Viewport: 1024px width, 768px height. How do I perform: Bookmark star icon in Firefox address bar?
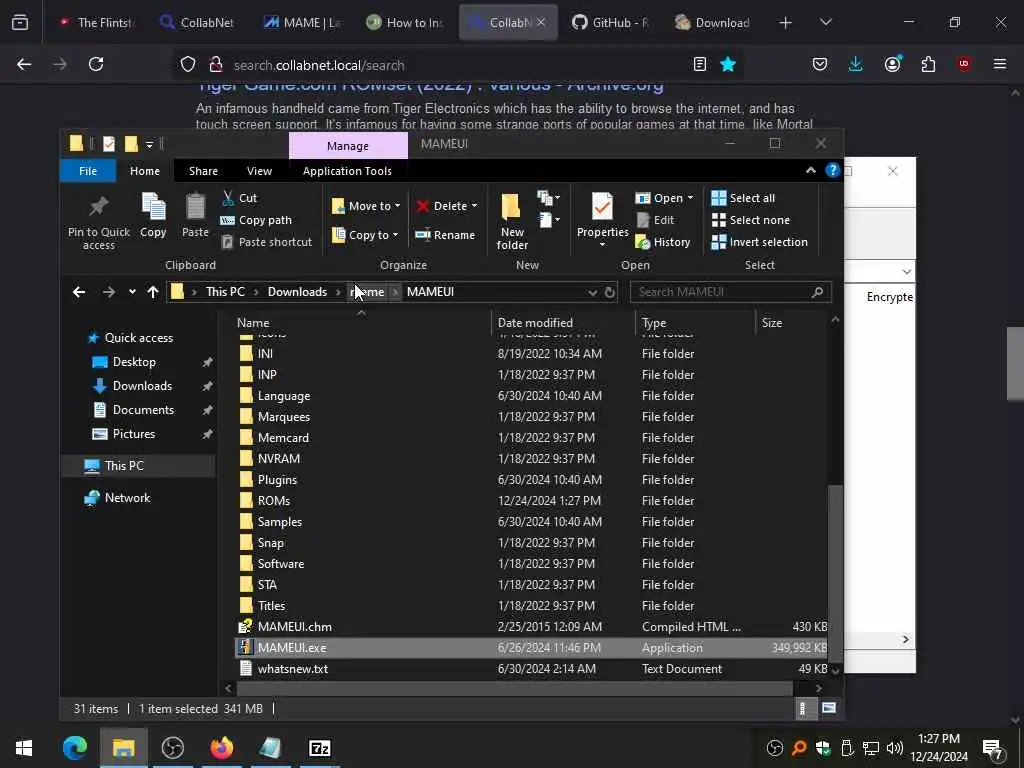coord(728,64)
